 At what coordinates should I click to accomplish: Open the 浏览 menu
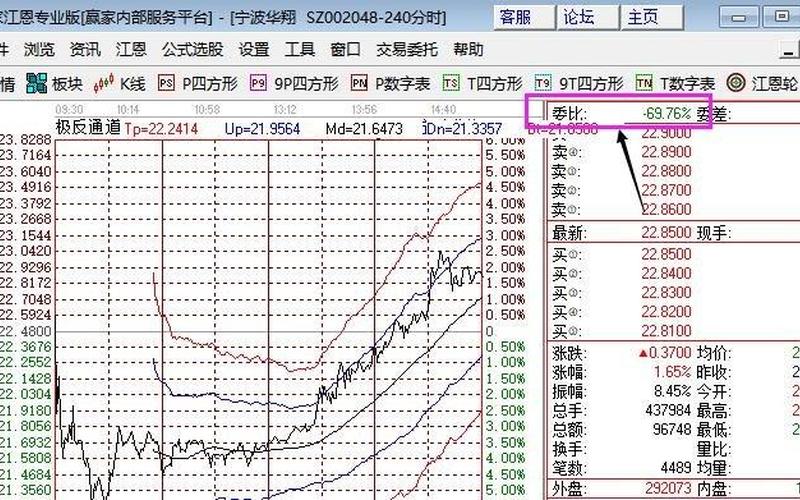[x=39, y=49]
